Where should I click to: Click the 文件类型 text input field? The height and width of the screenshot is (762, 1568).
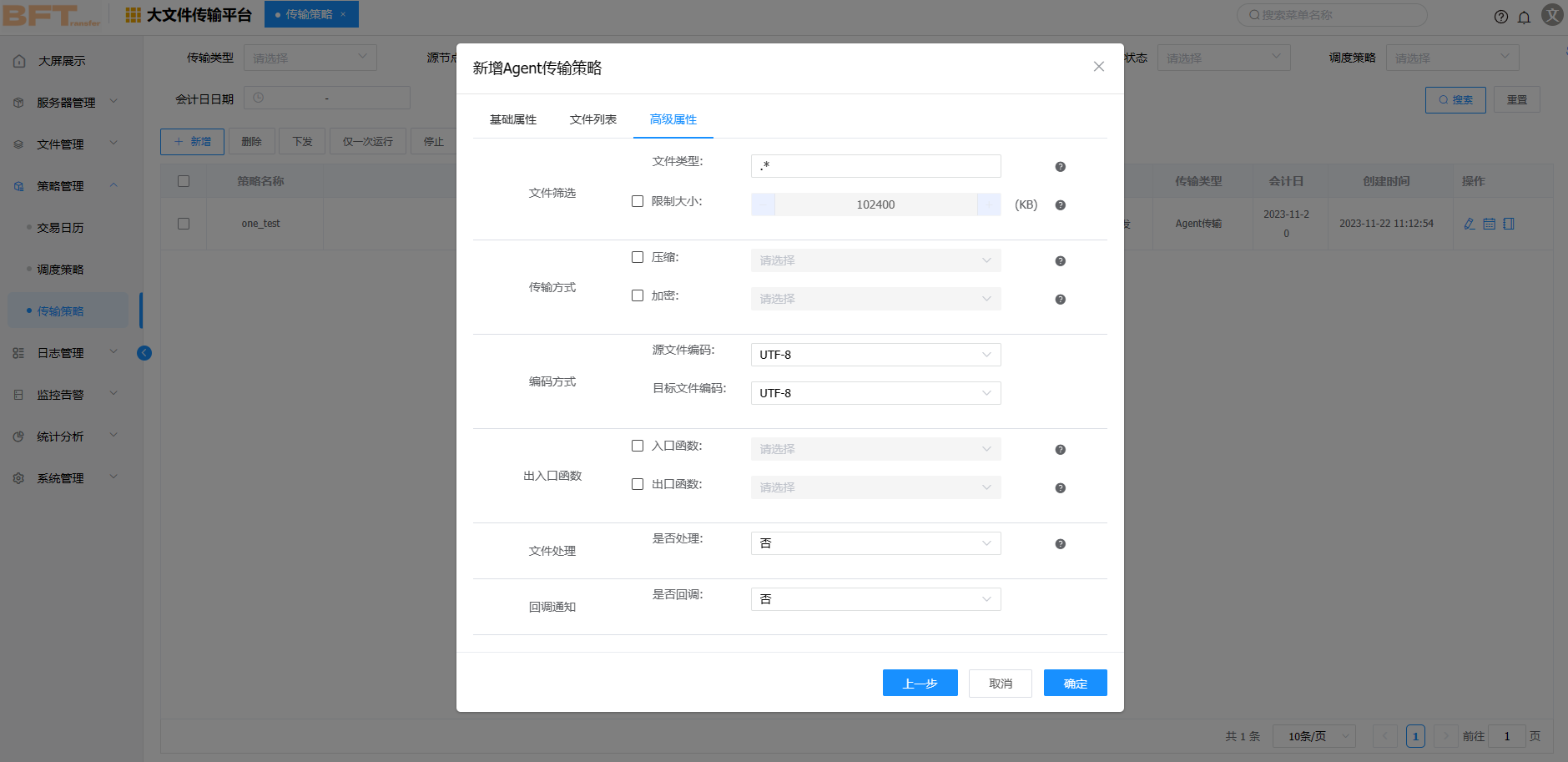(875, 166)
